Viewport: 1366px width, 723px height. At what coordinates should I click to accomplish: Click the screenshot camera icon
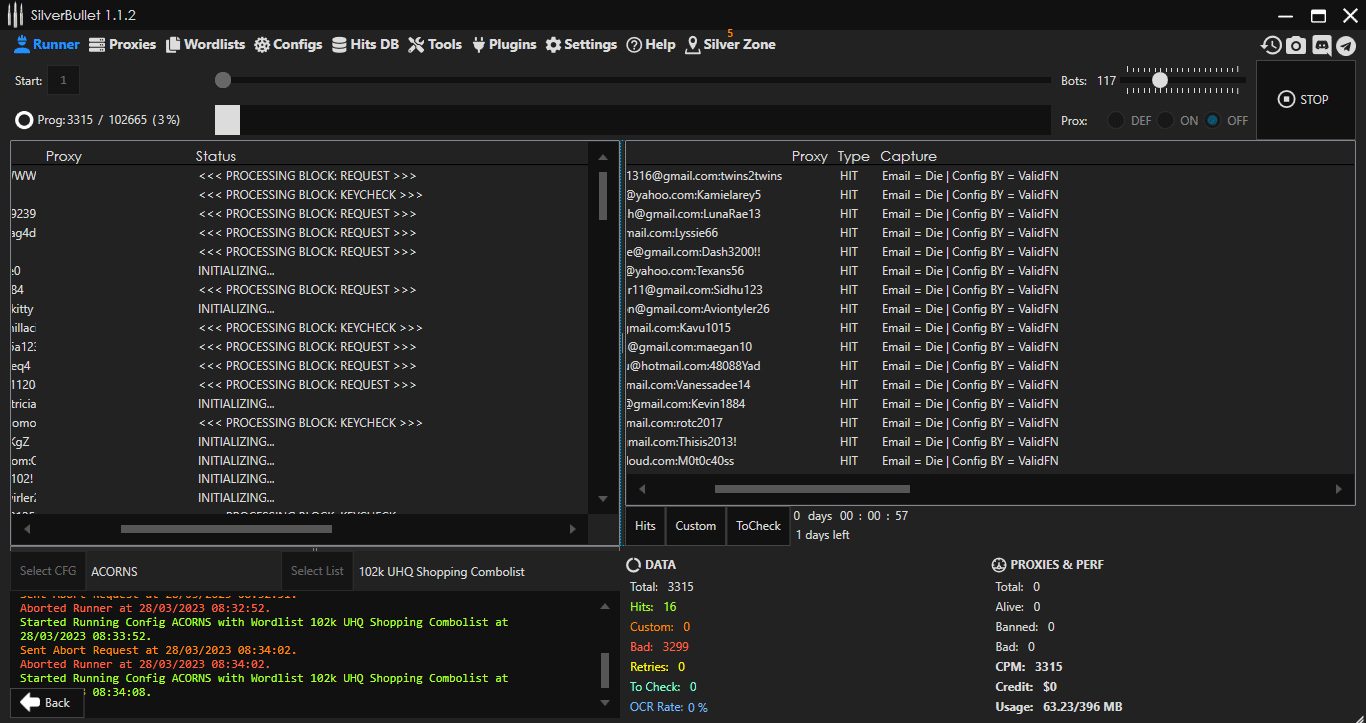point(1296,45)
